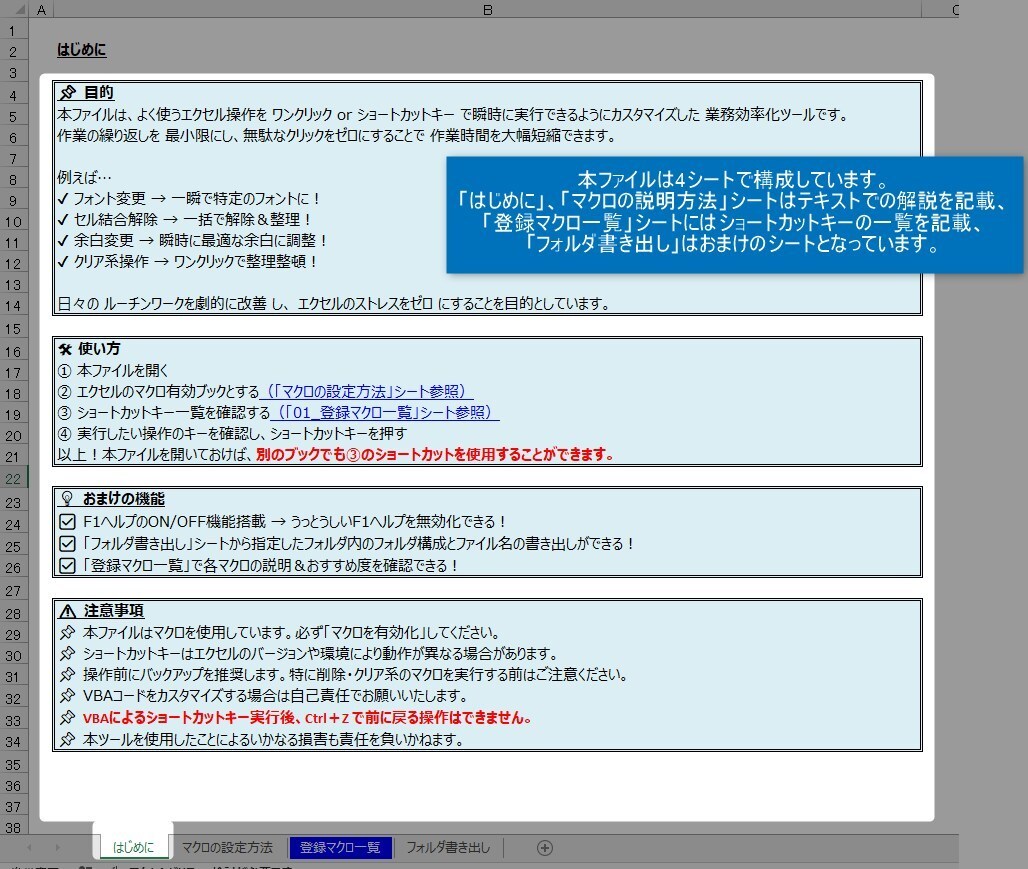1028x869 pixels.
Task: Select column A header
Action: coord(41,10)
